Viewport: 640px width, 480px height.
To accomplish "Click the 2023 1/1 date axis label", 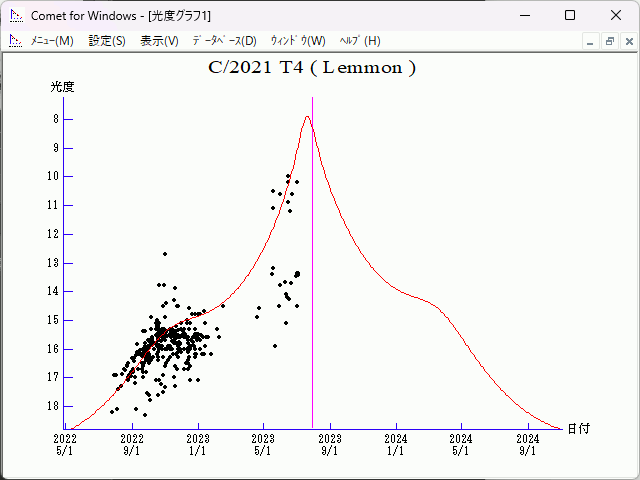I will tap(198, 445).
